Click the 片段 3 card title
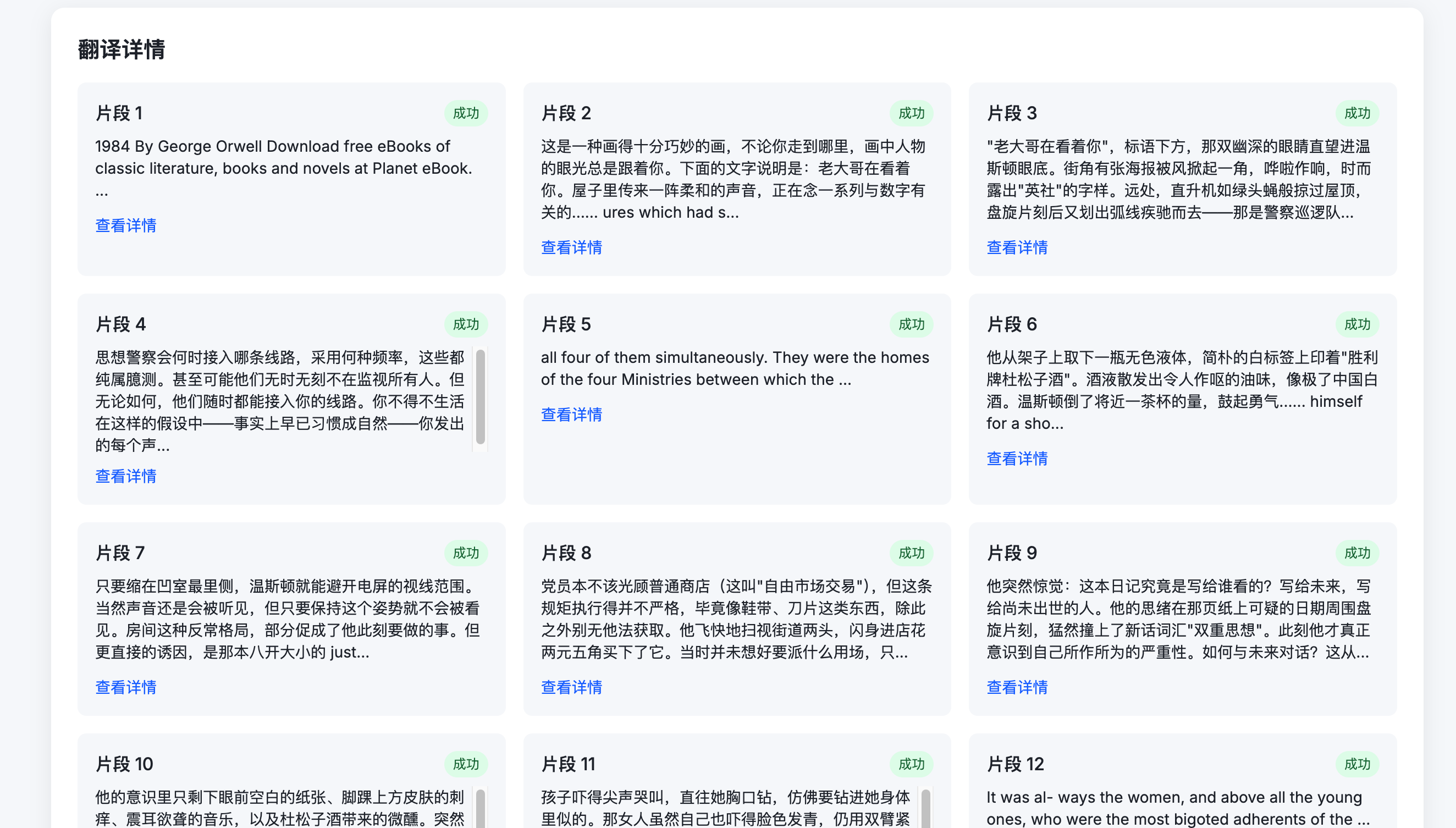The height and width of the screenshot is (828, 1456). coord(1012,113)
